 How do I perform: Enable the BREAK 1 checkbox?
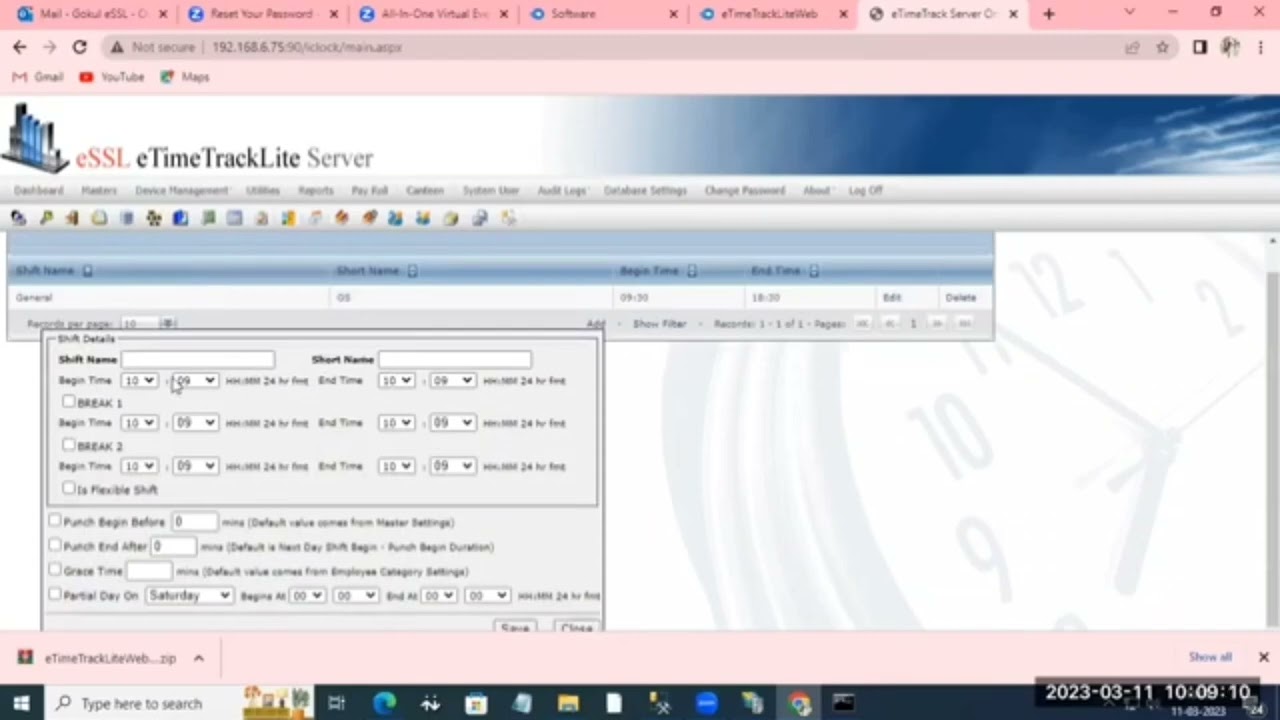[68, 402]
